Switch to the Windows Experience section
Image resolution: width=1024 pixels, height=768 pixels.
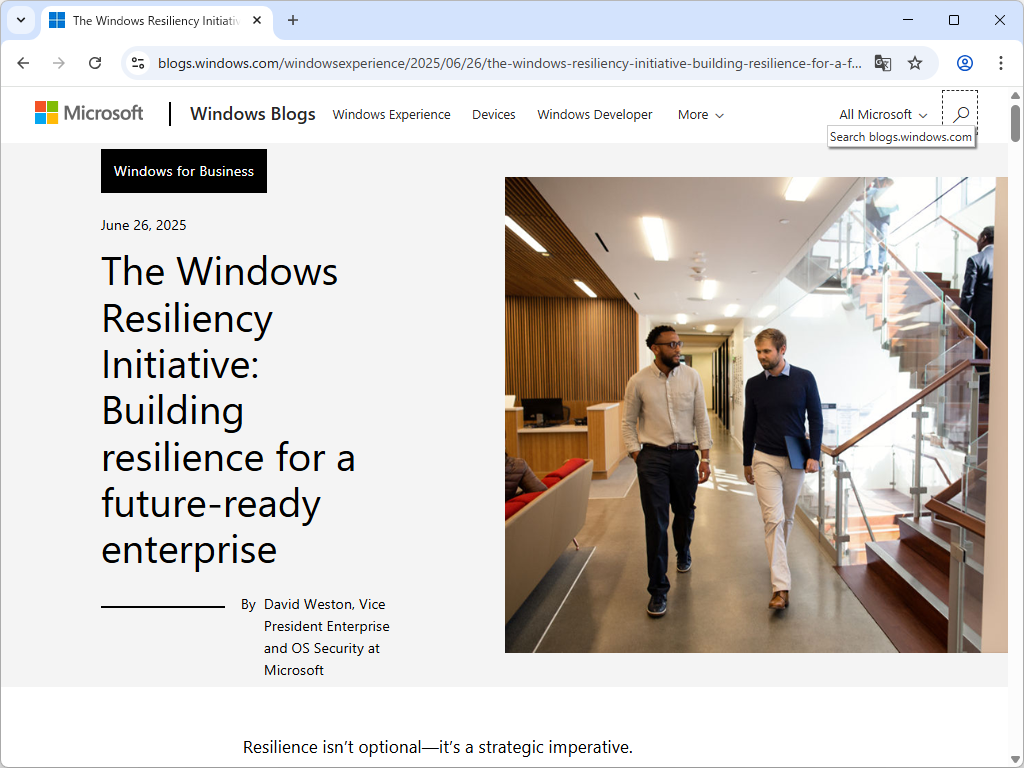(x=391, y=114)
